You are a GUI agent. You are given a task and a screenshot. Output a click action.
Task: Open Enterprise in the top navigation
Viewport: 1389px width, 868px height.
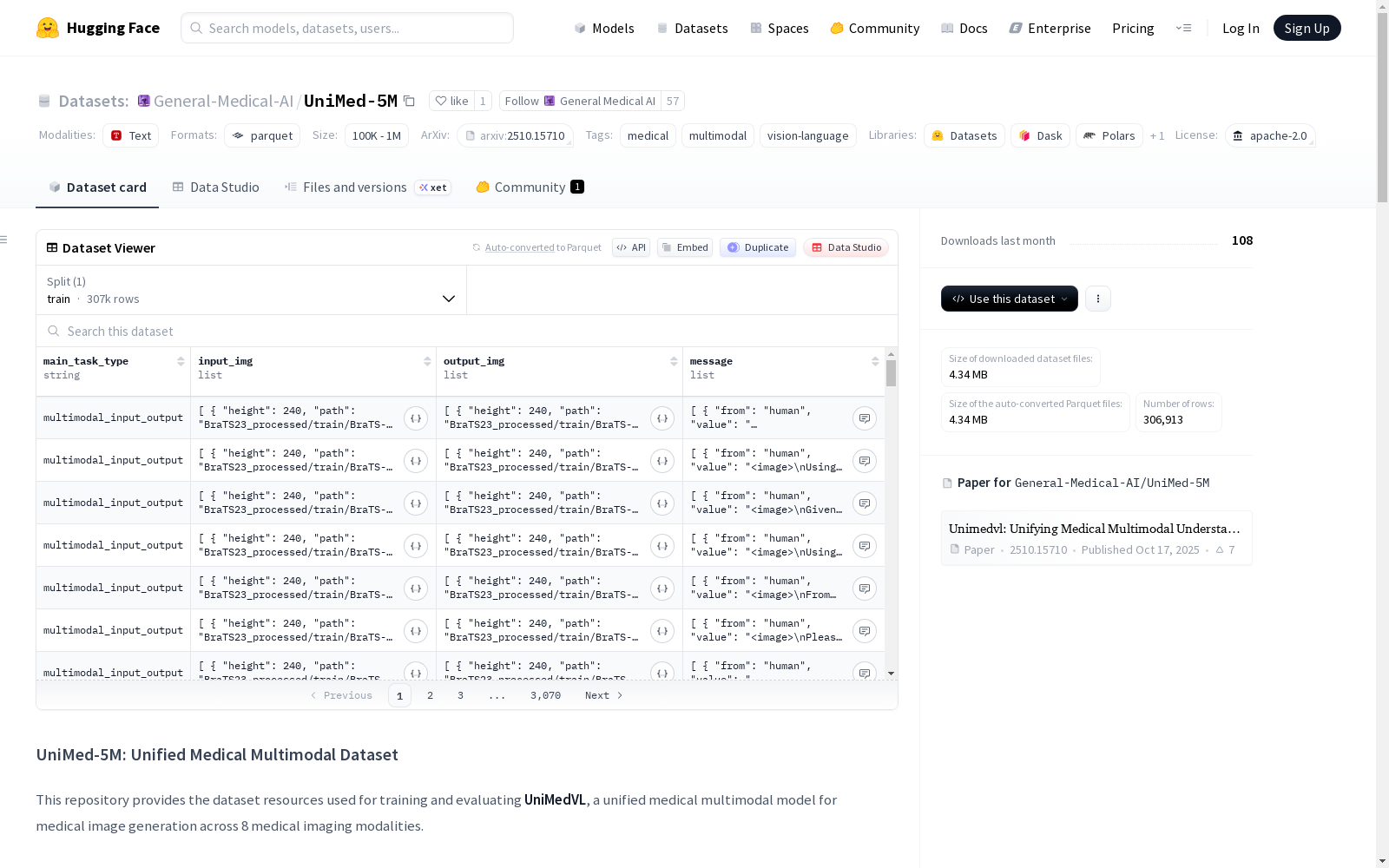[x=1050, y=28]
